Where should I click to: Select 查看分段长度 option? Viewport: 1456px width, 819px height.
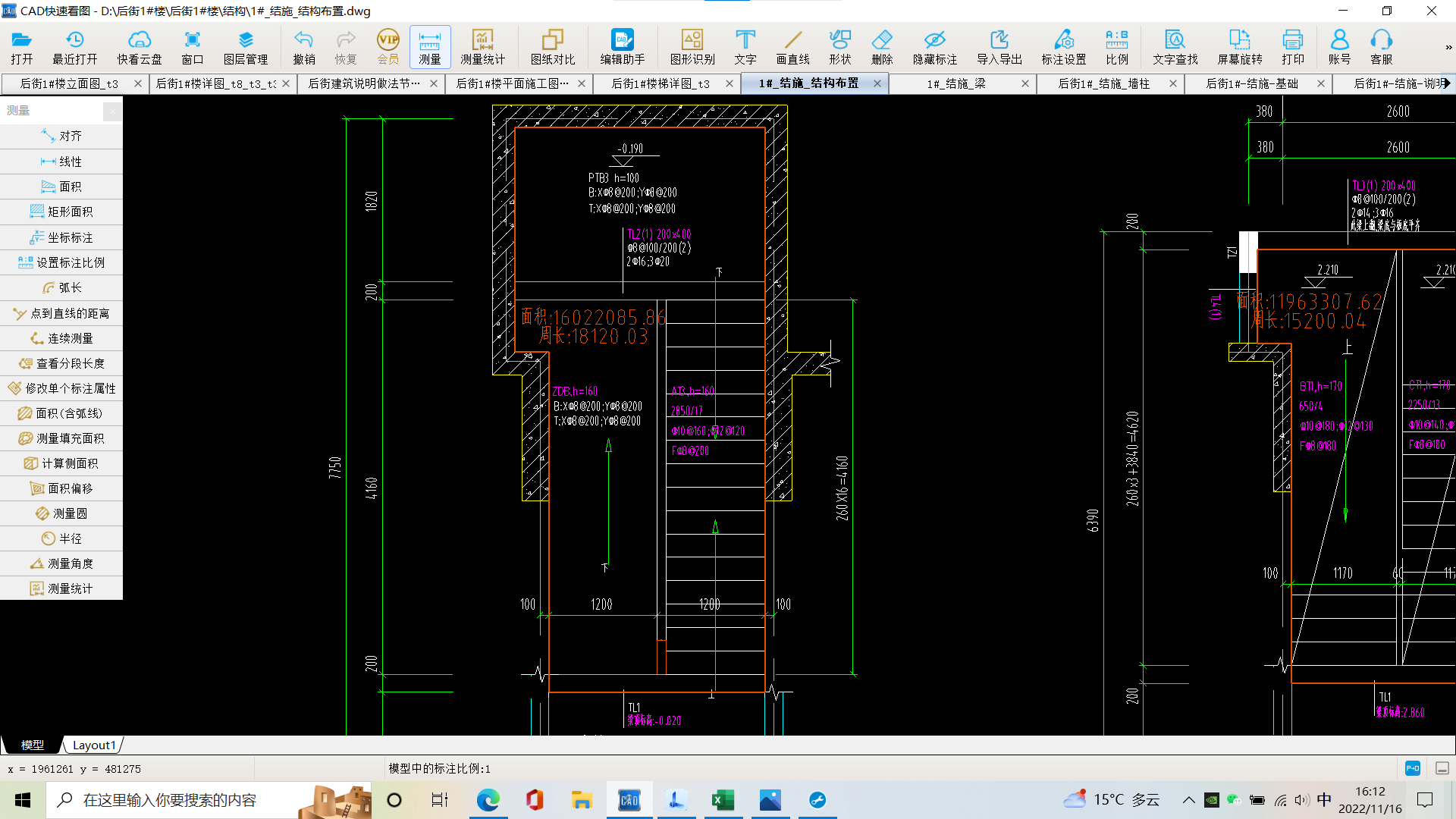(61, 363)
